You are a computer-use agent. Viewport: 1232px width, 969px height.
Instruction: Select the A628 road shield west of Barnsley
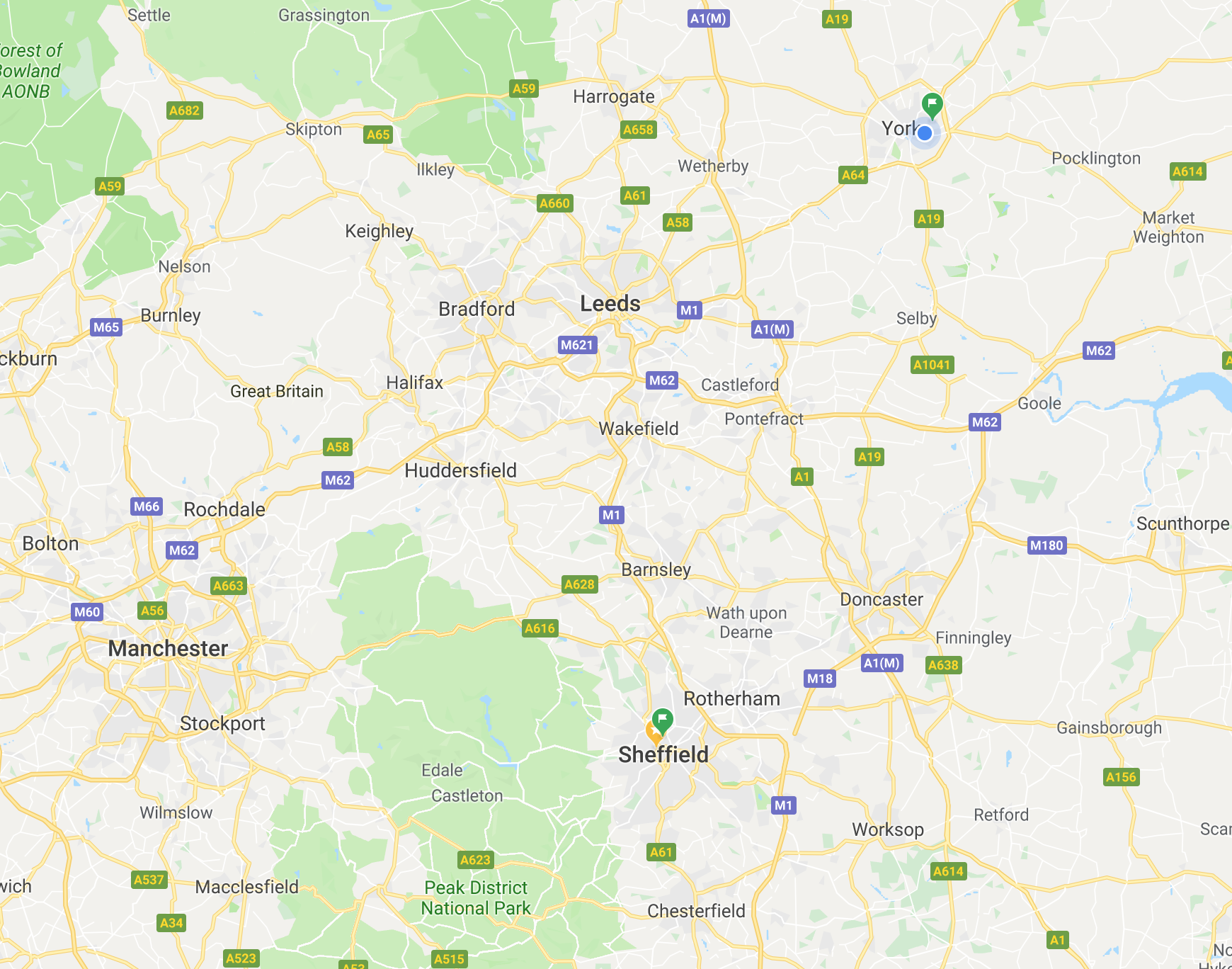click(x=579, y=584)
